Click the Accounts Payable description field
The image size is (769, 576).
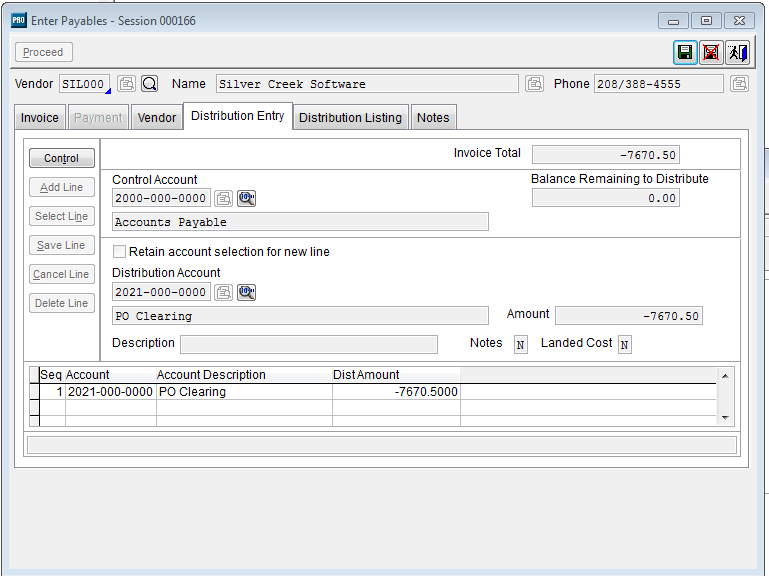pos(300,222)
